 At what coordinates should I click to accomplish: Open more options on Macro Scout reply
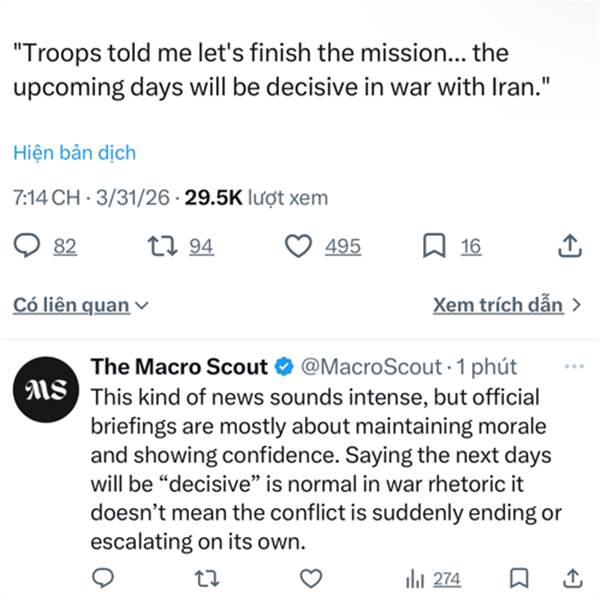(573, 367)
